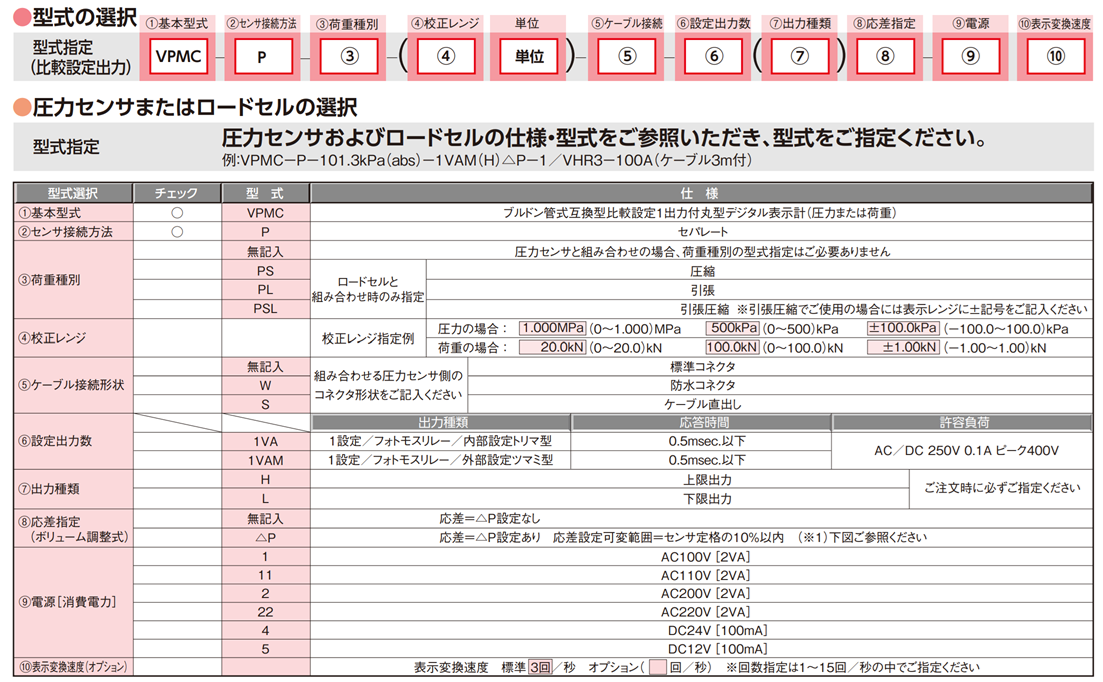Click the 許容負荷 sub-header
The width and height of the screenshot is (1103, 682).
962,423
